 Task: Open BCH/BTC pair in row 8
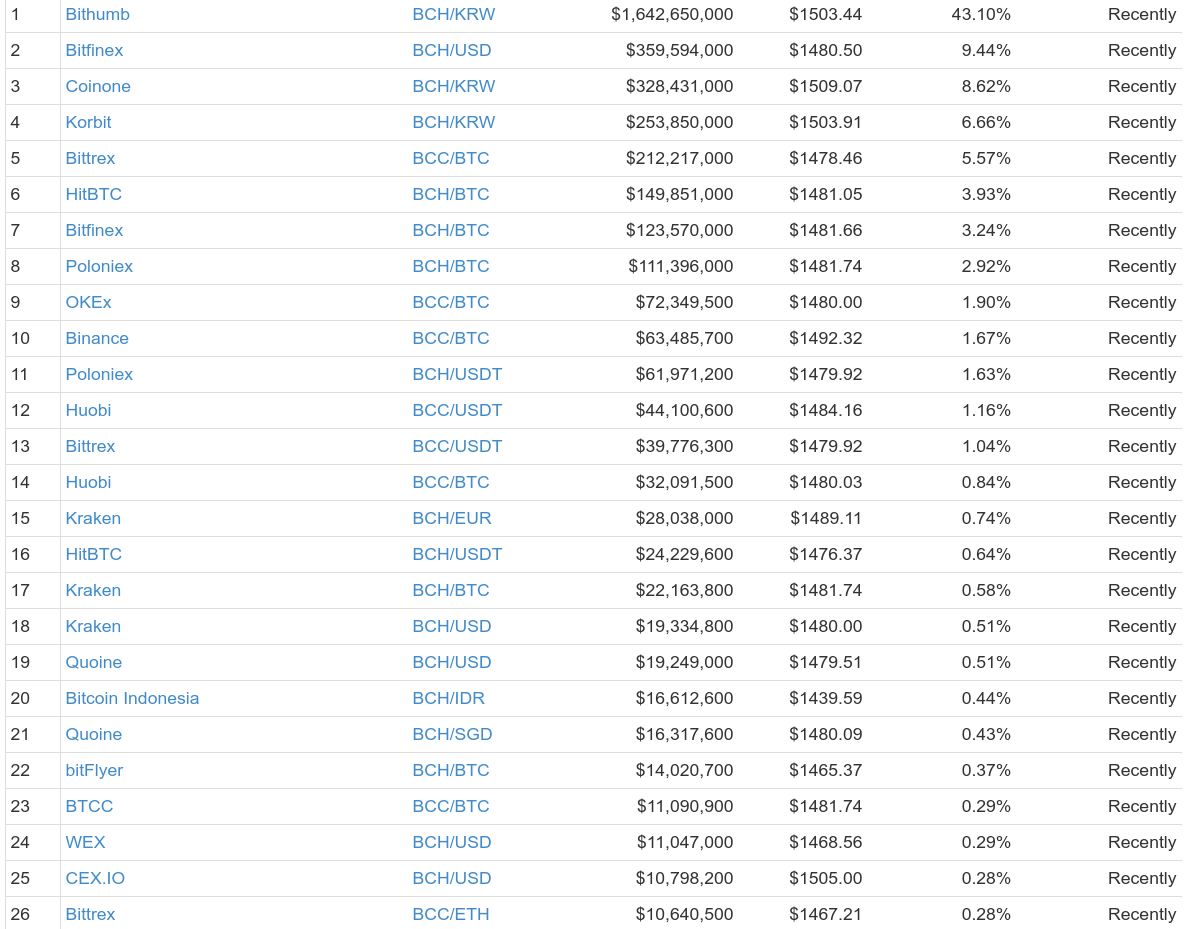tap(450, 266)
